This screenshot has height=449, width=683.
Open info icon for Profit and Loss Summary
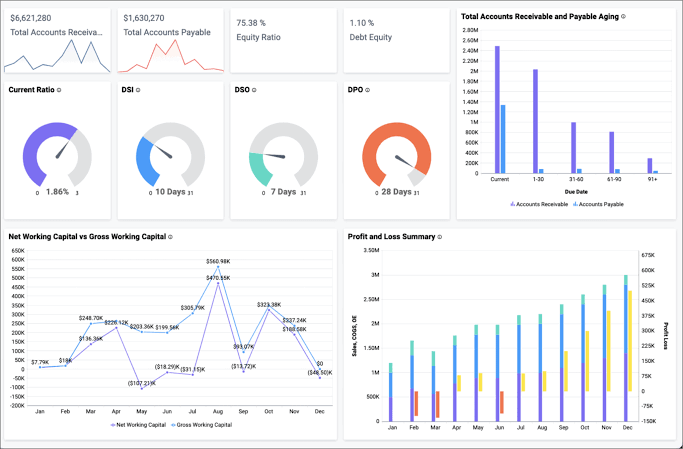coord(440,237)
